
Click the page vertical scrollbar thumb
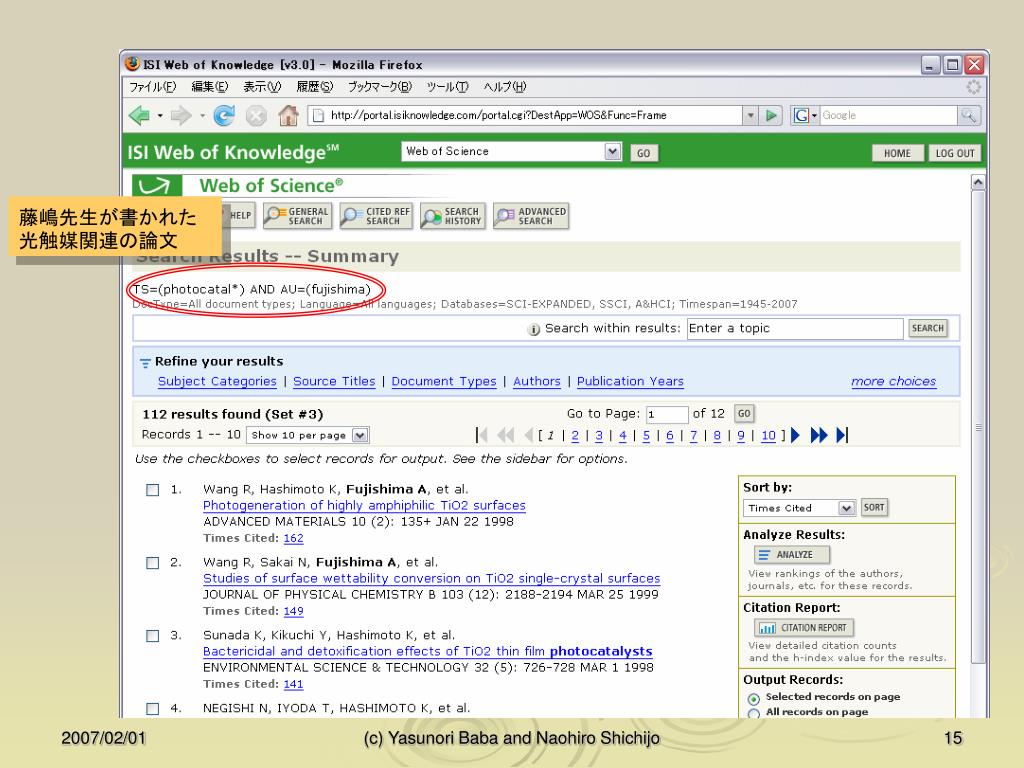[x=978, y=429]
